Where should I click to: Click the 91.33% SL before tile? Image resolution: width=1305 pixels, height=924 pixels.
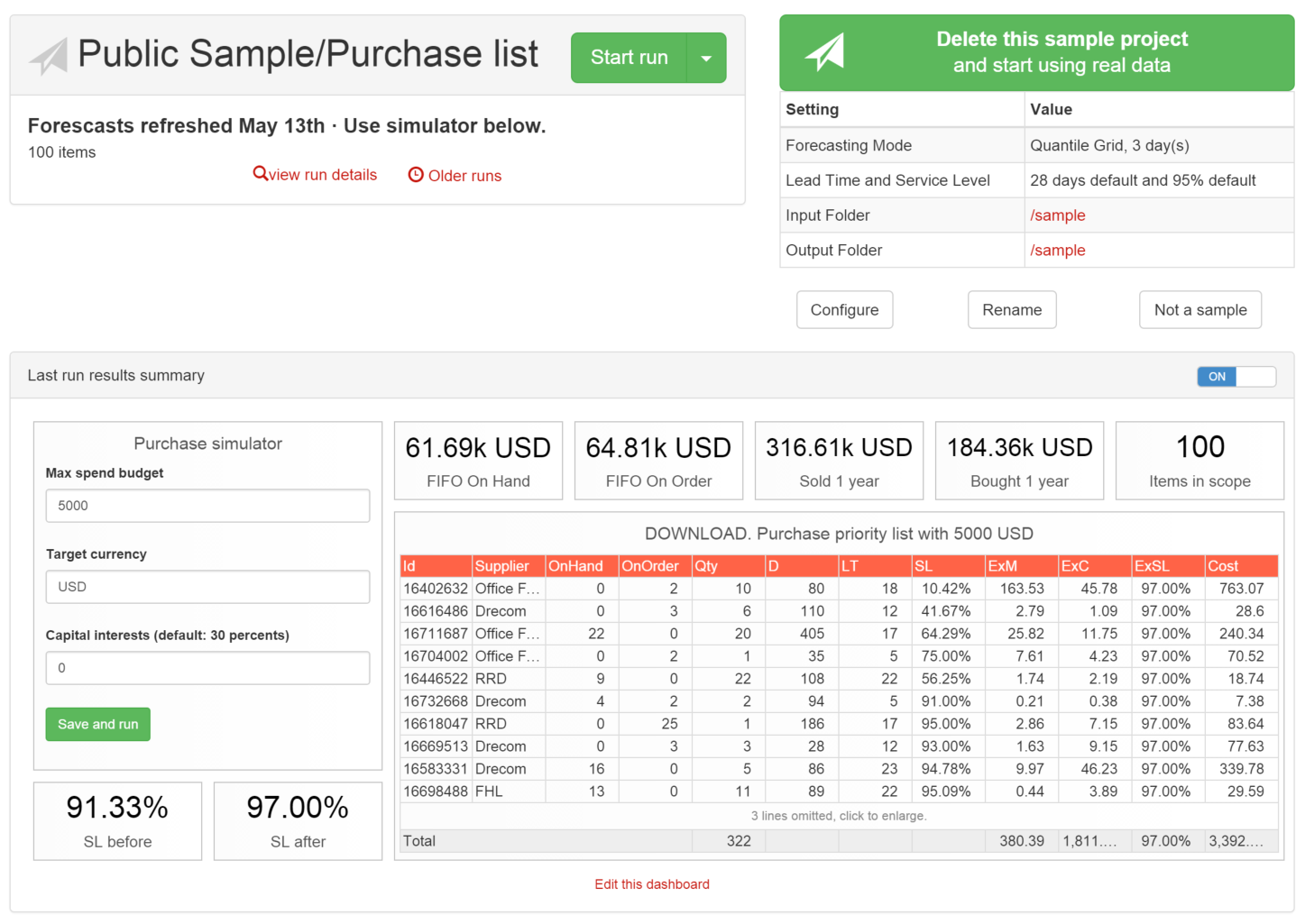coord(117,821)
